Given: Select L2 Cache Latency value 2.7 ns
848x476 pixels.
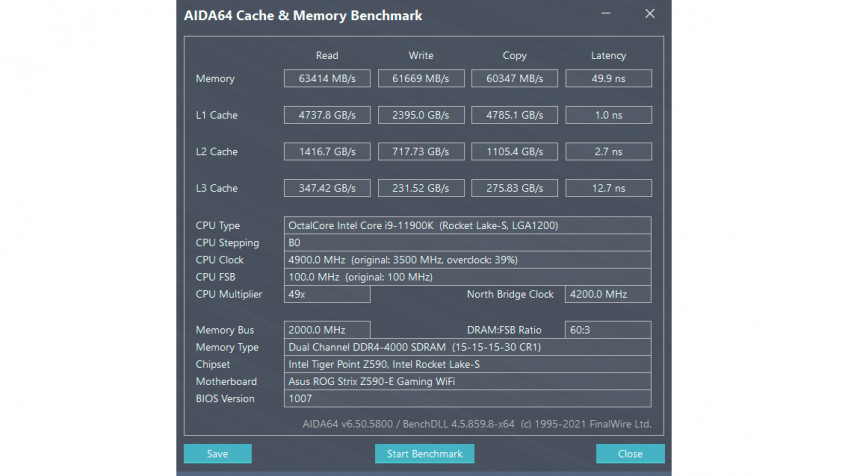Looking at the screenshot, I should (608, 151).
